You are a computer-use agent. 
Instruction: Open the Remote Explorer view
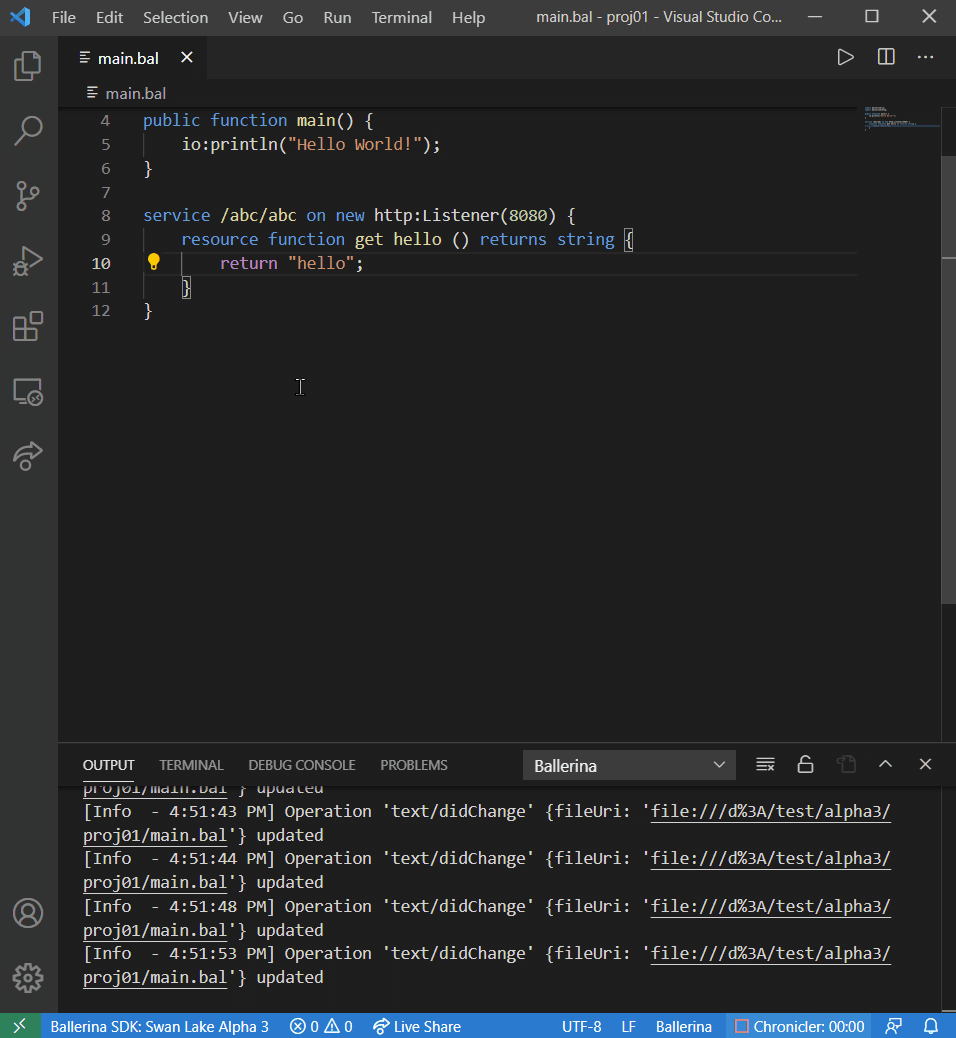click(x=28, y=391)
